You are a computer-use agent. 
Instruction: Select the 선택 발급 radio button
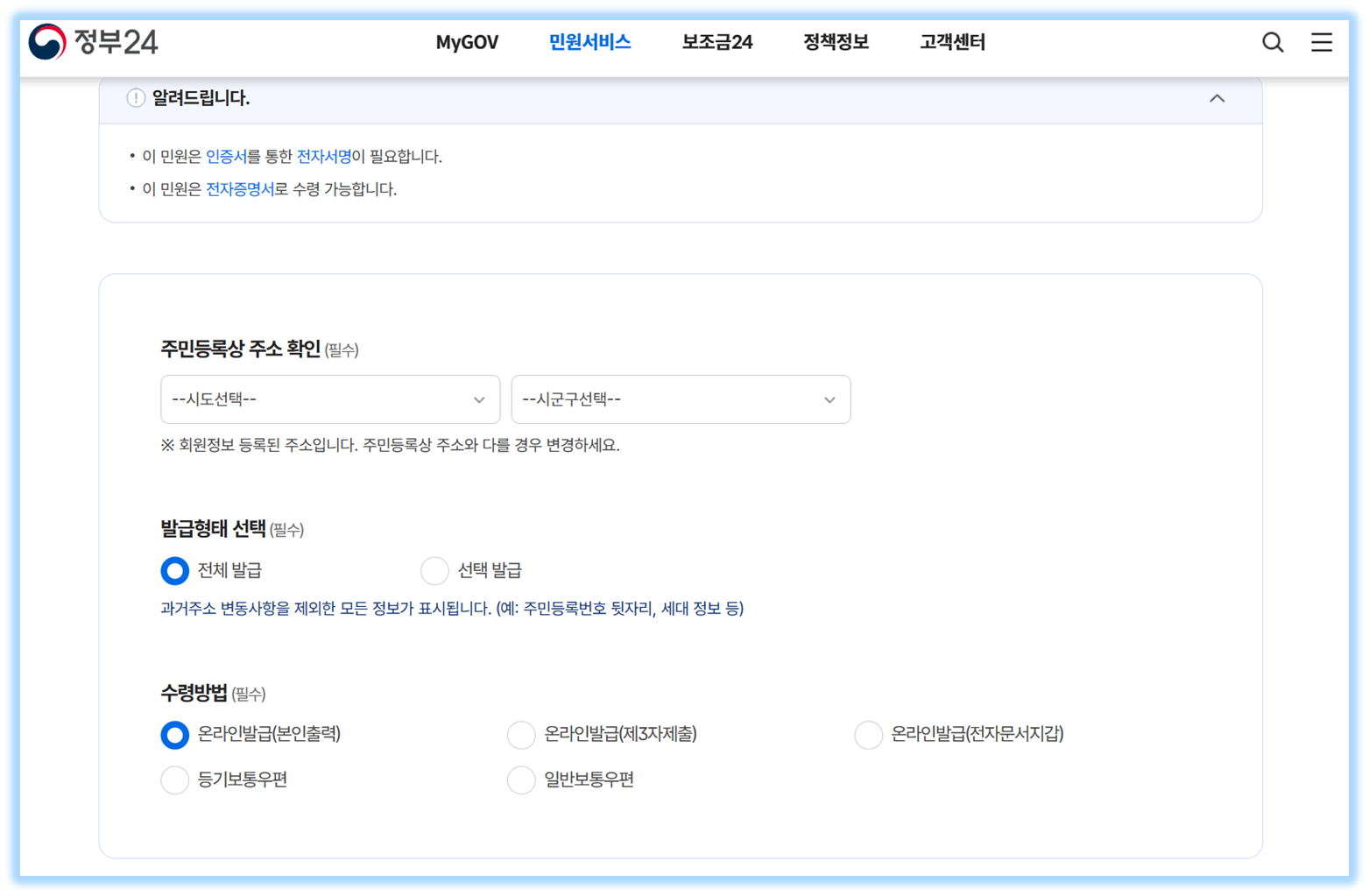click(435, 570)
